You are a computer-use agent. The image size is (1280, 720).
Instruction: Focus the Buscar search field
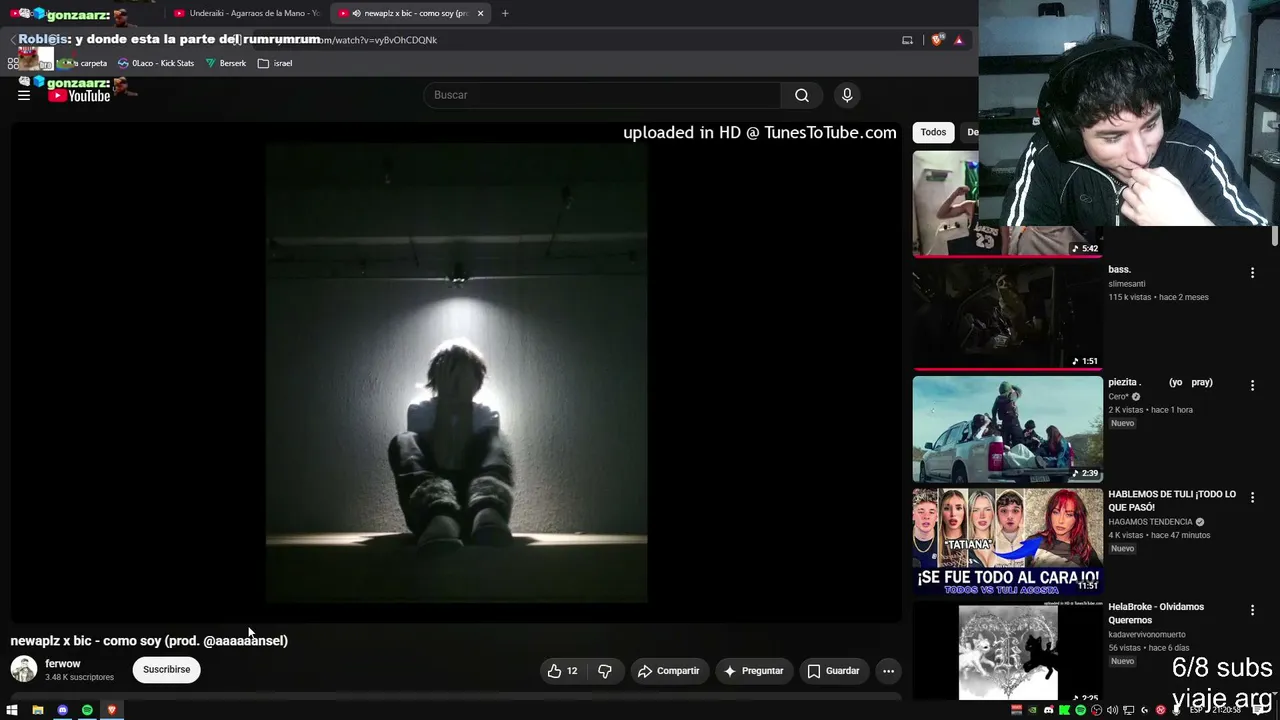pos(602,95)
